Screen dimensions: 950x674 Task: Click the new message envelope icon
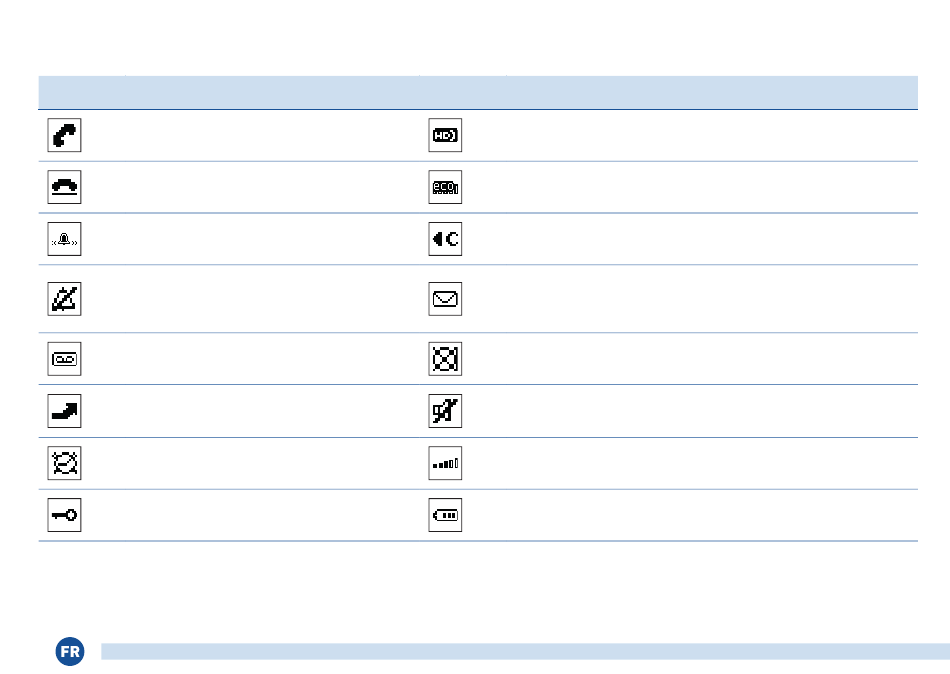pos(445,299)
